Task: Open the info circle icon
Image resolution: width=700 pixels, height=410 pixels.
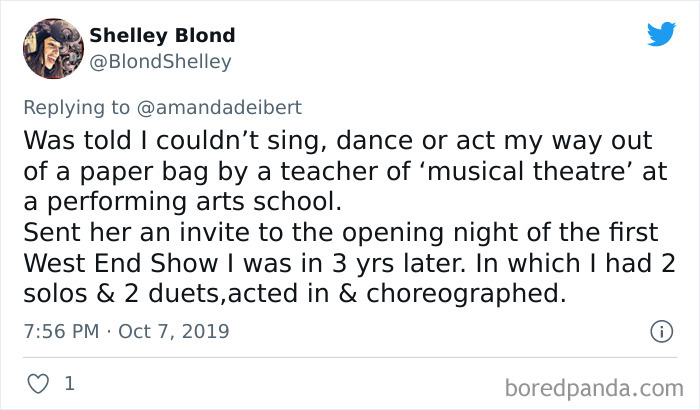Action: [x=660, y=331]
